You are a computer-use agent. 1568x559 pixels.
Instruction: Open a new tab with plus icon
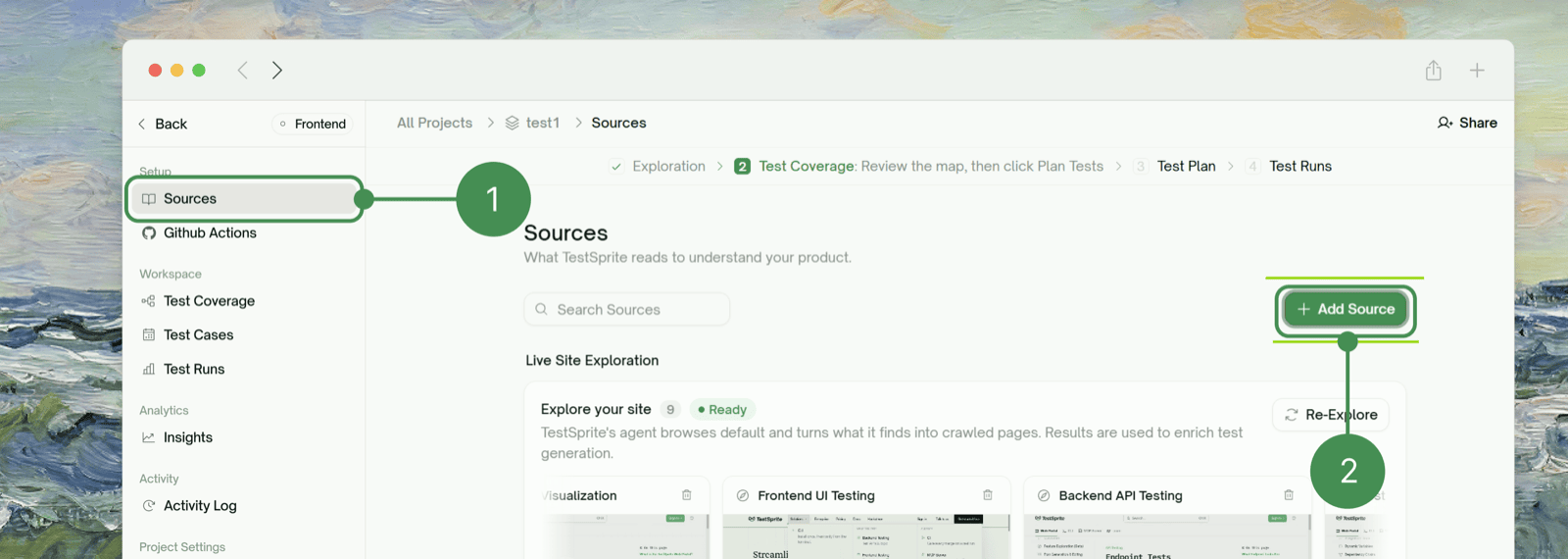pyautogui.click(x=1477, y=70)
